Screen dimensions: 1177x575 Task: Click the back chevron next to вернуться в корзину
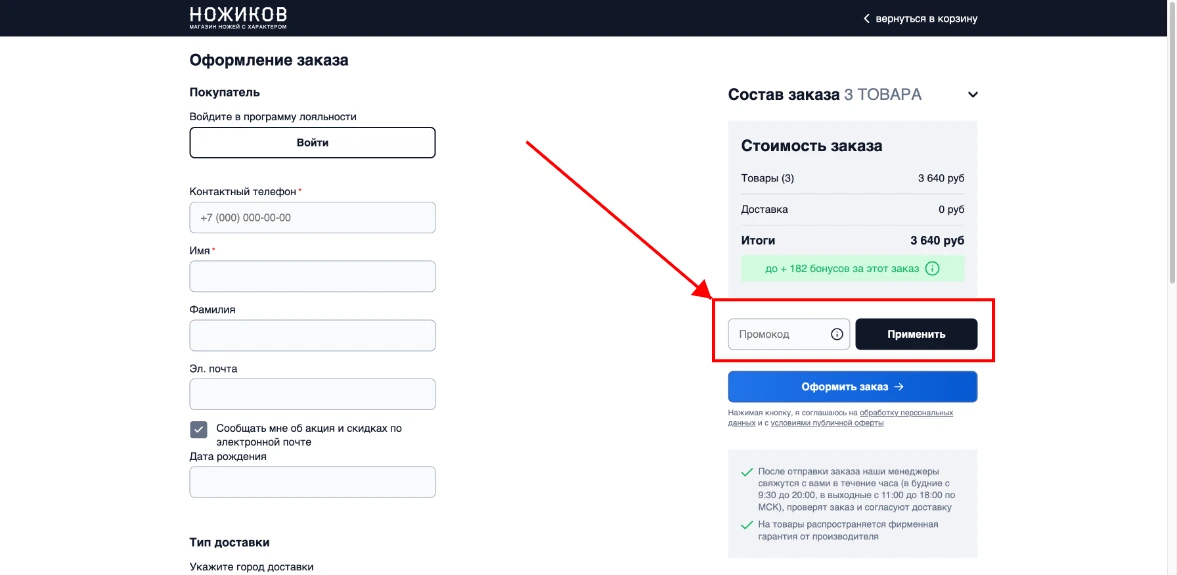tap(867, 19)
